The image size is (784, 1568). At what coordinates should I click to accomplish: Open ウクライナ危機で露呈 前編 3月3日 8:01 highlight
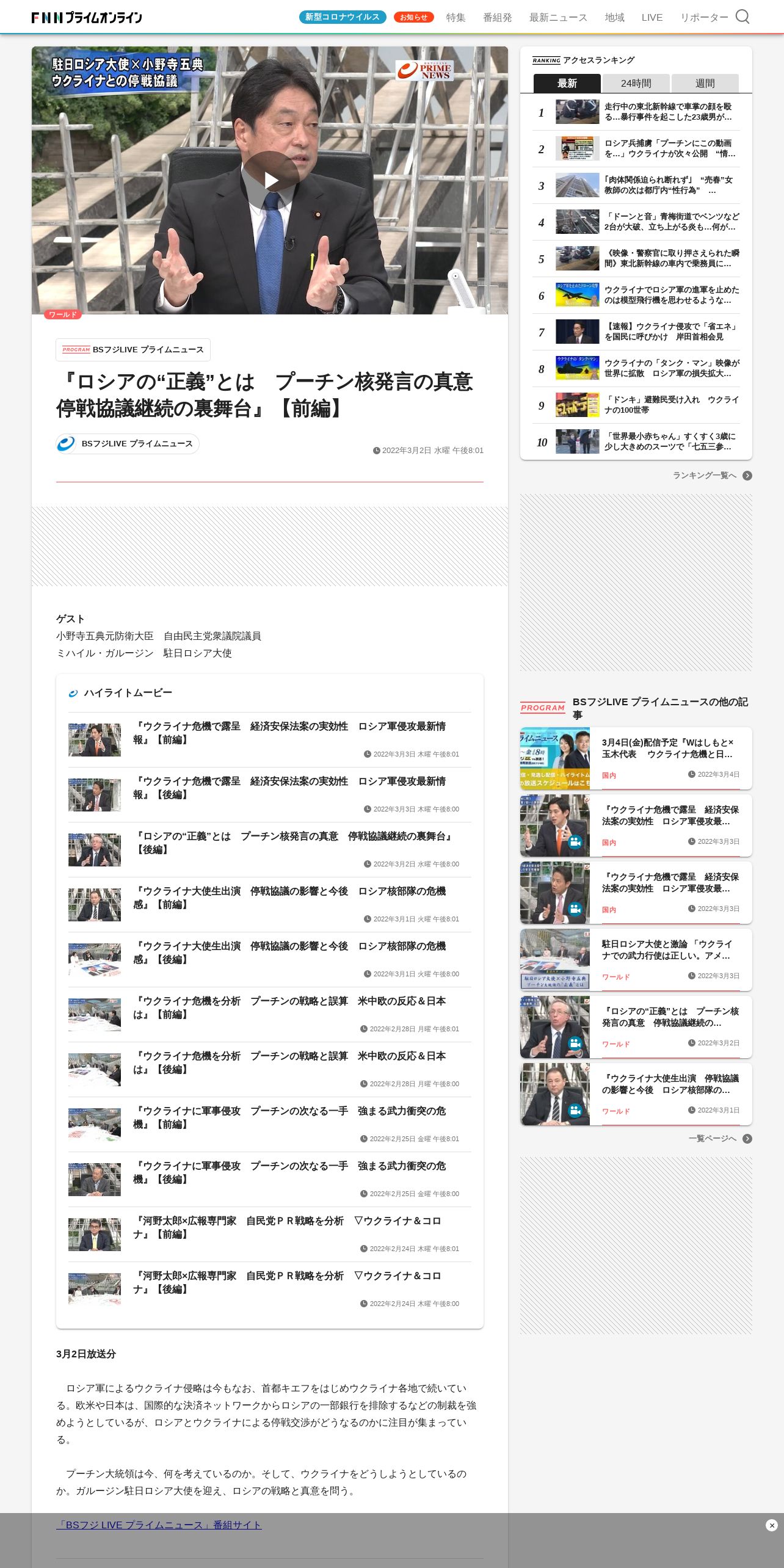tap(270, 739)
